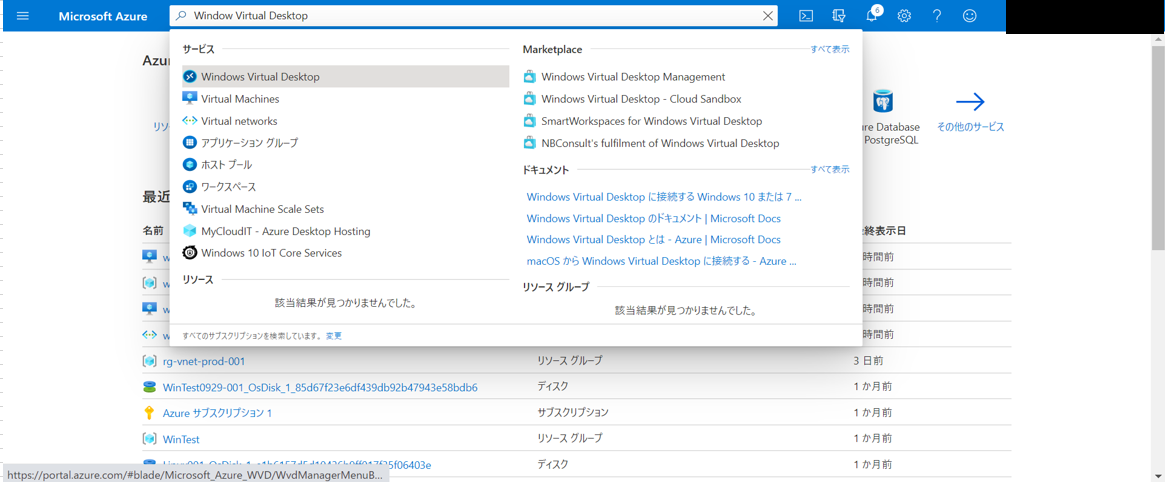
Task: Click the Windows 10 IoT Core Services icon
Action: (189, 253)
